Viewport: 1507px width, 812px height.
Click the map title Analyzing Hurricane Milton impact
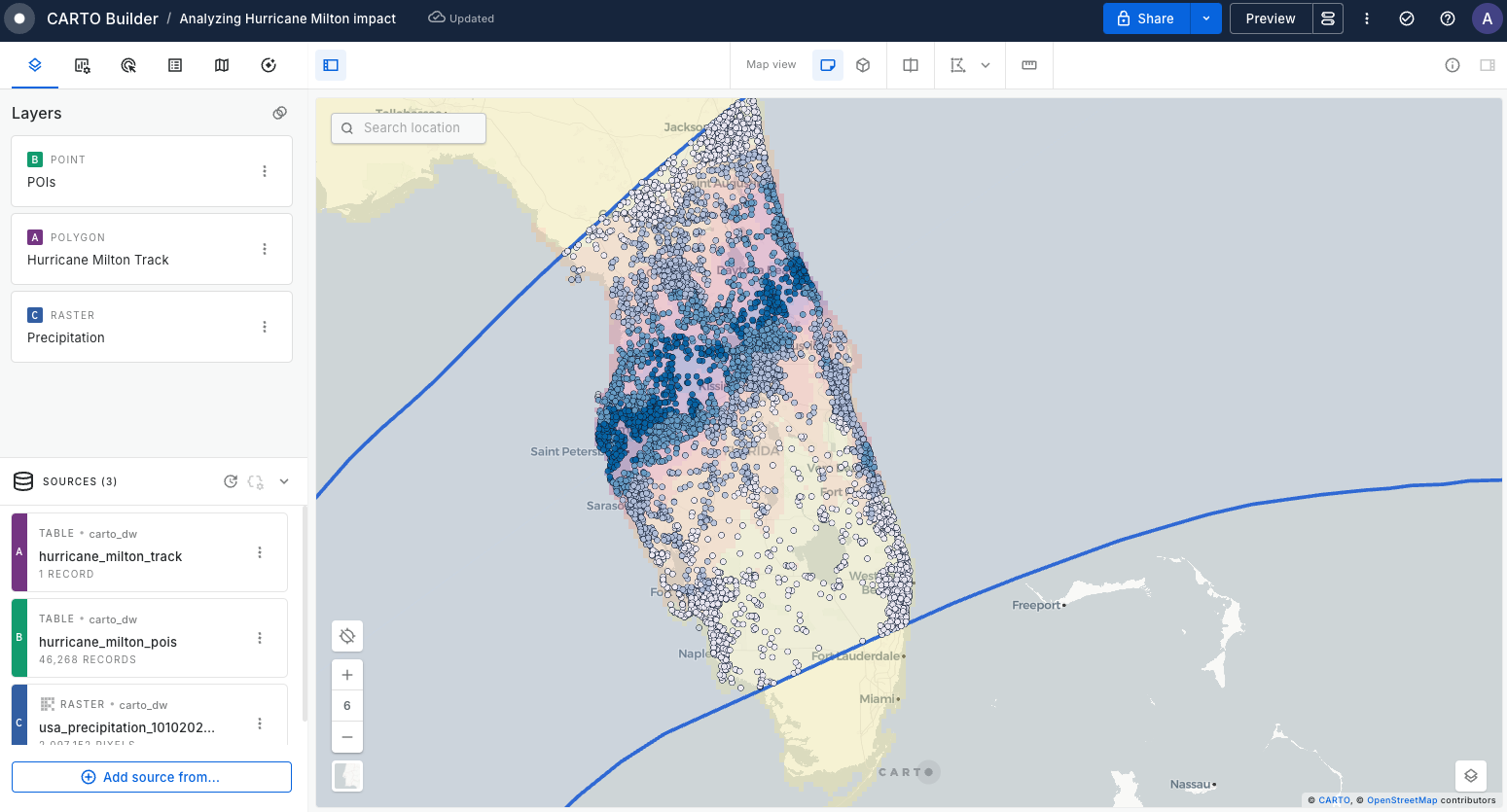point(288,18)
